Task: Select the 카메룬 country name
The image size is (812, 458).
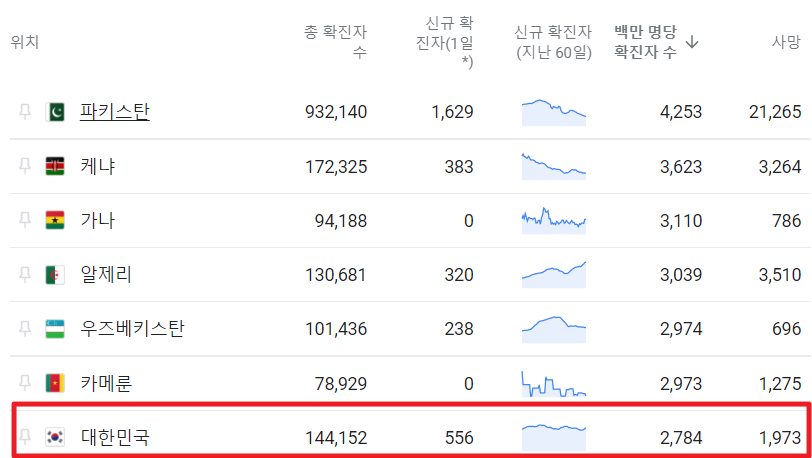Action: point(106,383)
